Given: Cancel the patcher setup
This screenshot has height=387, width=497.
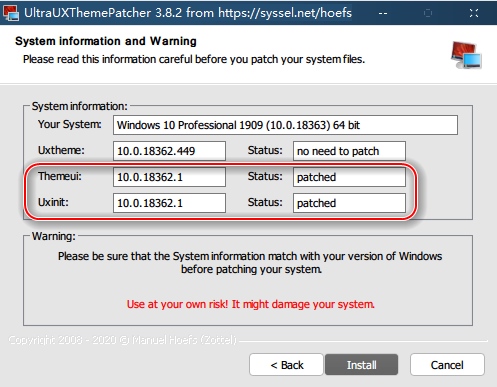Looking at the screenshot, I should pos(447,365).
